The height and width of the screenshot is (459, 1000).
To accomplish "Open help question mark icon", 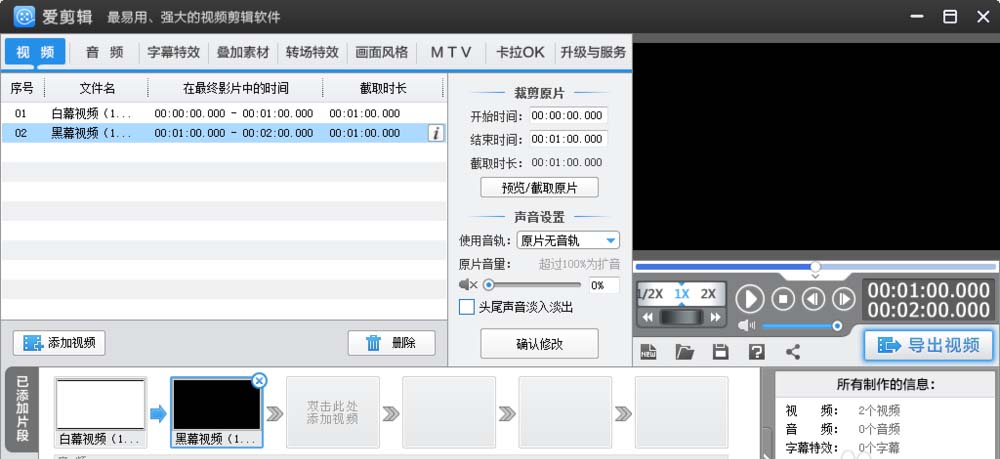I will click(x=756, y=351).
